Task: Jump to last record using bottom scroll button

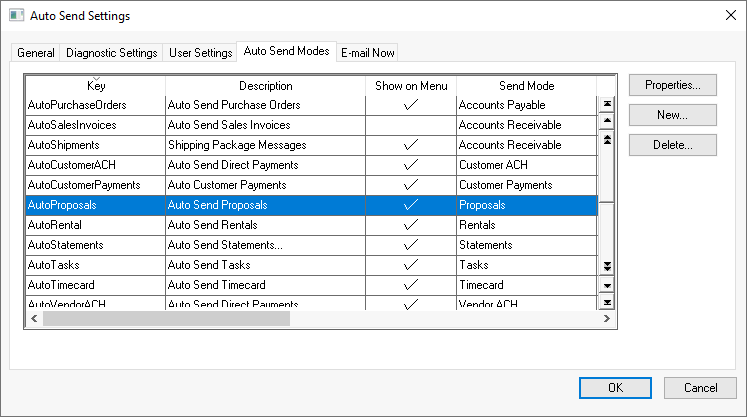Action: (606, 302)
